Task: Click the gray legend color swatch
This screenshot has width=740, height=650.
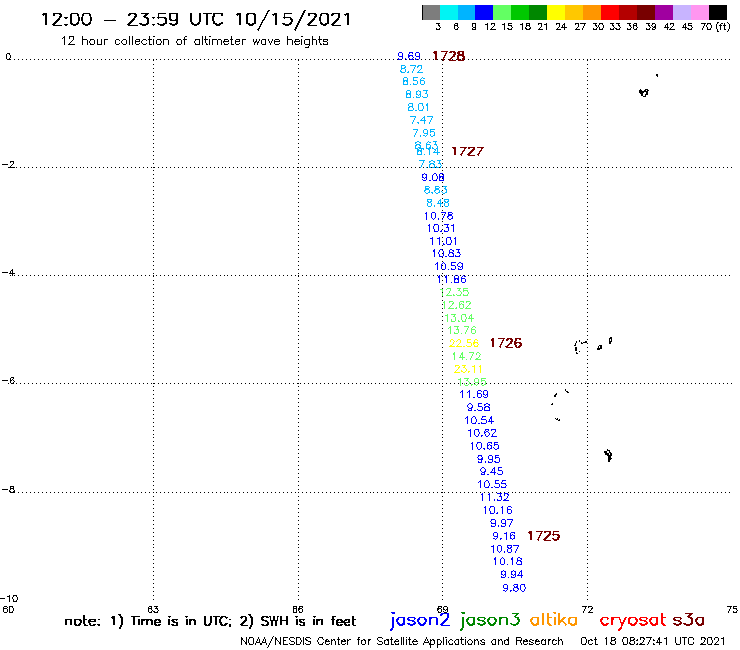Action: 431,12
